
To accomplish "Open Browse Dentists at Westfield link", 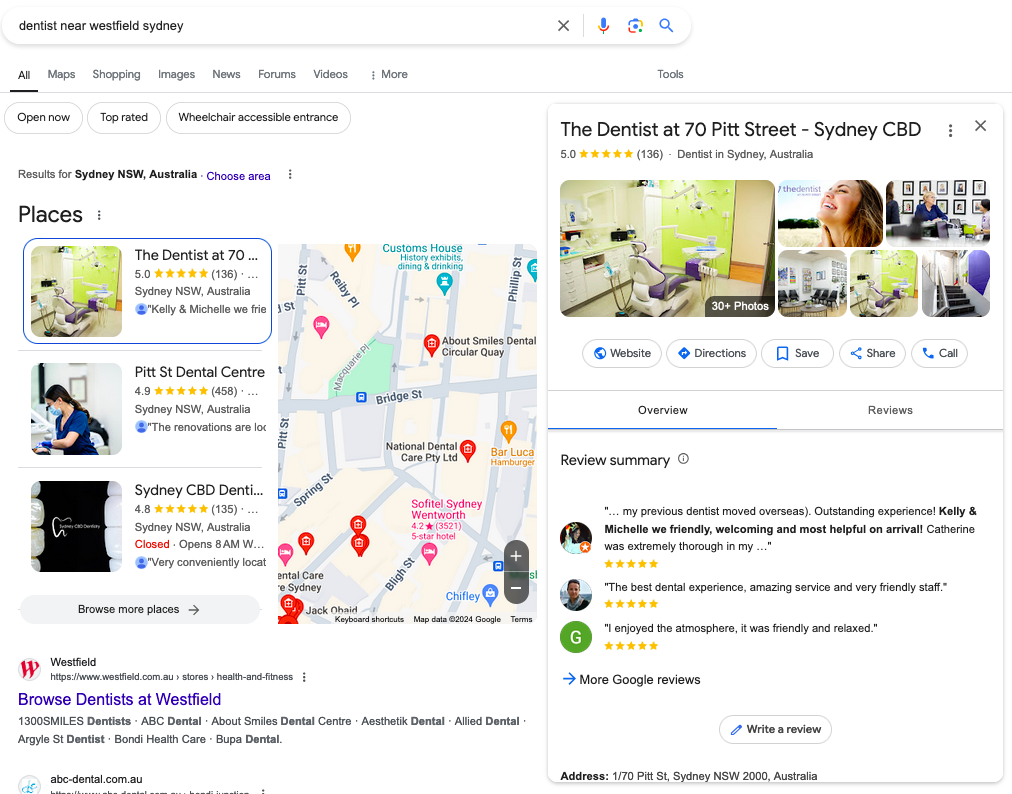I will (x=119, y=699).
